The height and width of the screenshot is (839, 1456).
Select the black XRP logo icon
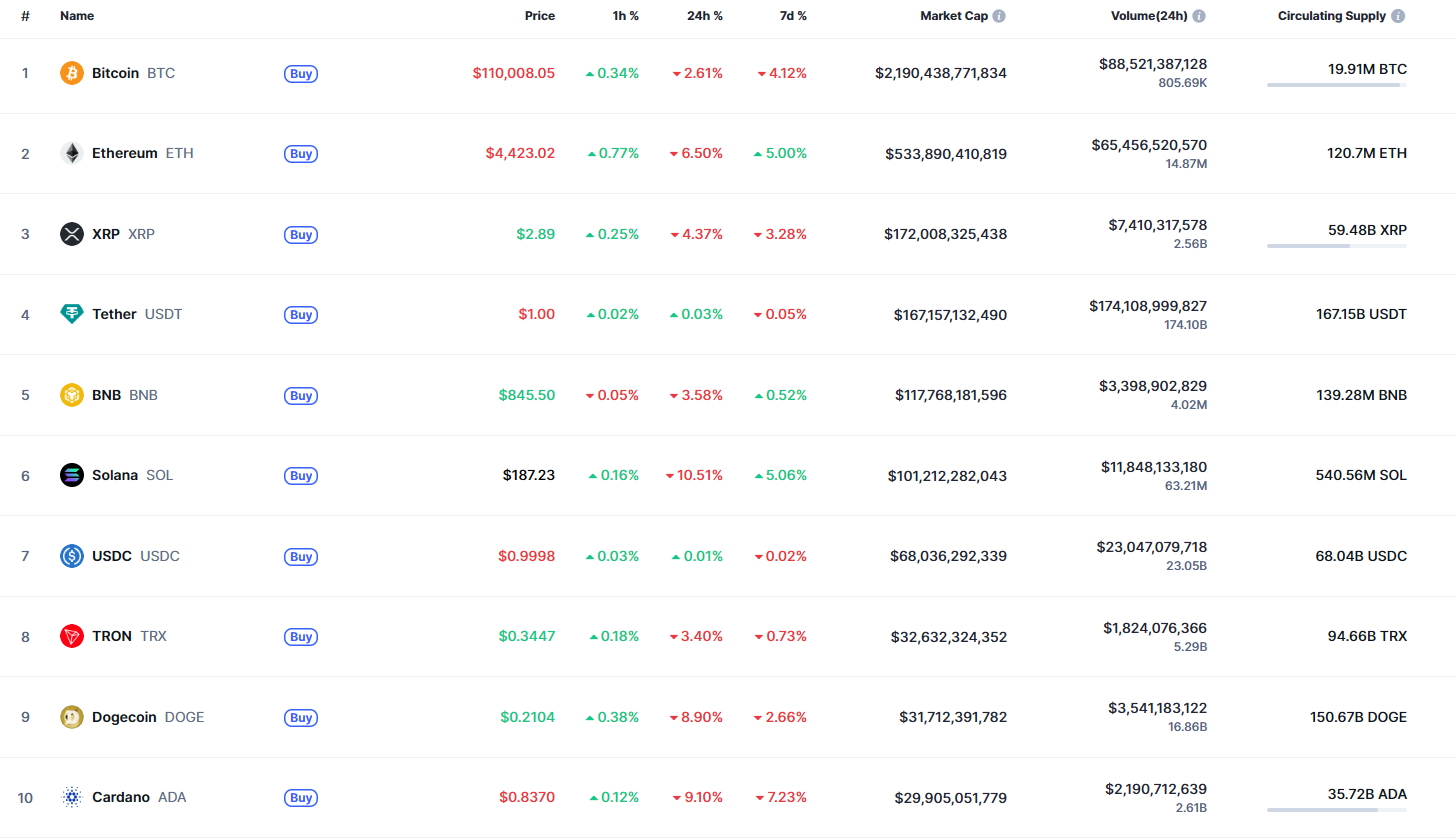[72, 234]
